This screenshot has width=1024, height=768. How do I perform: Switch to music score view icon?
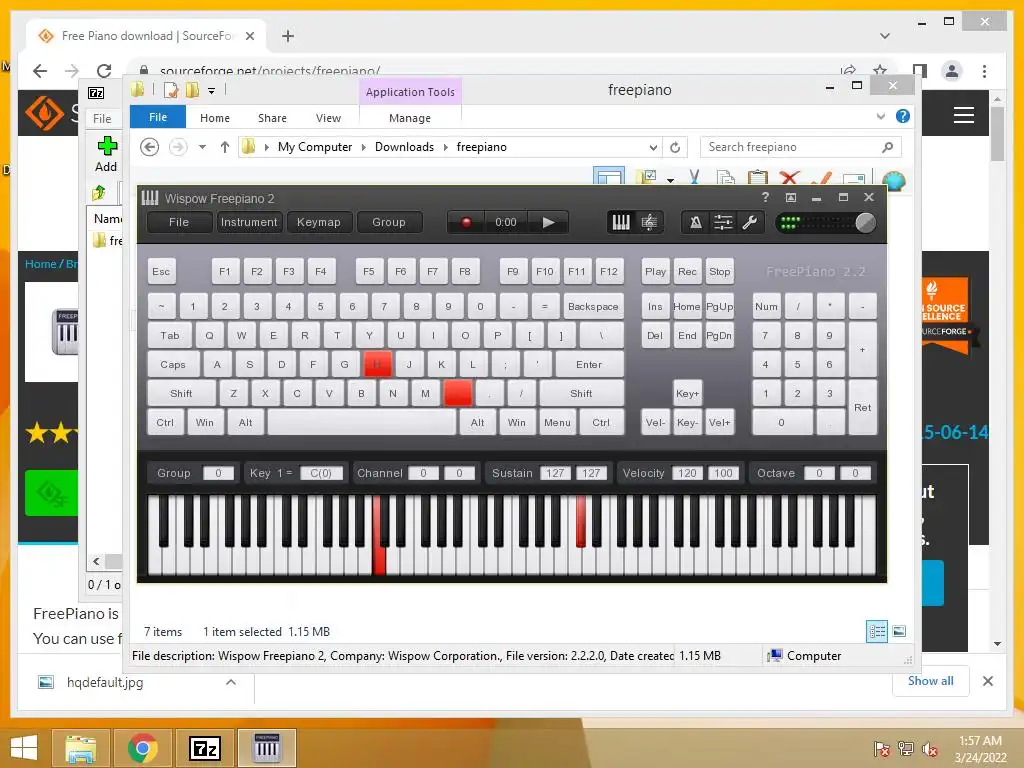tap(649, 223)
